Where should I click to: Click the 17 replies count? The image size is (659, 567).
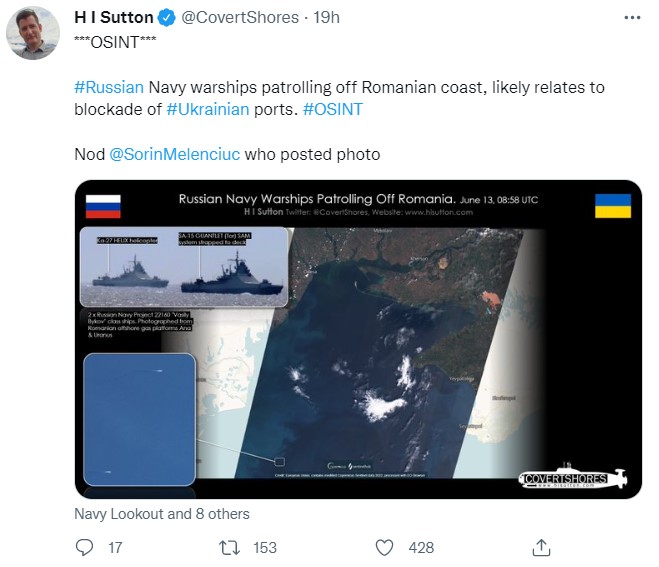[115, 547]
